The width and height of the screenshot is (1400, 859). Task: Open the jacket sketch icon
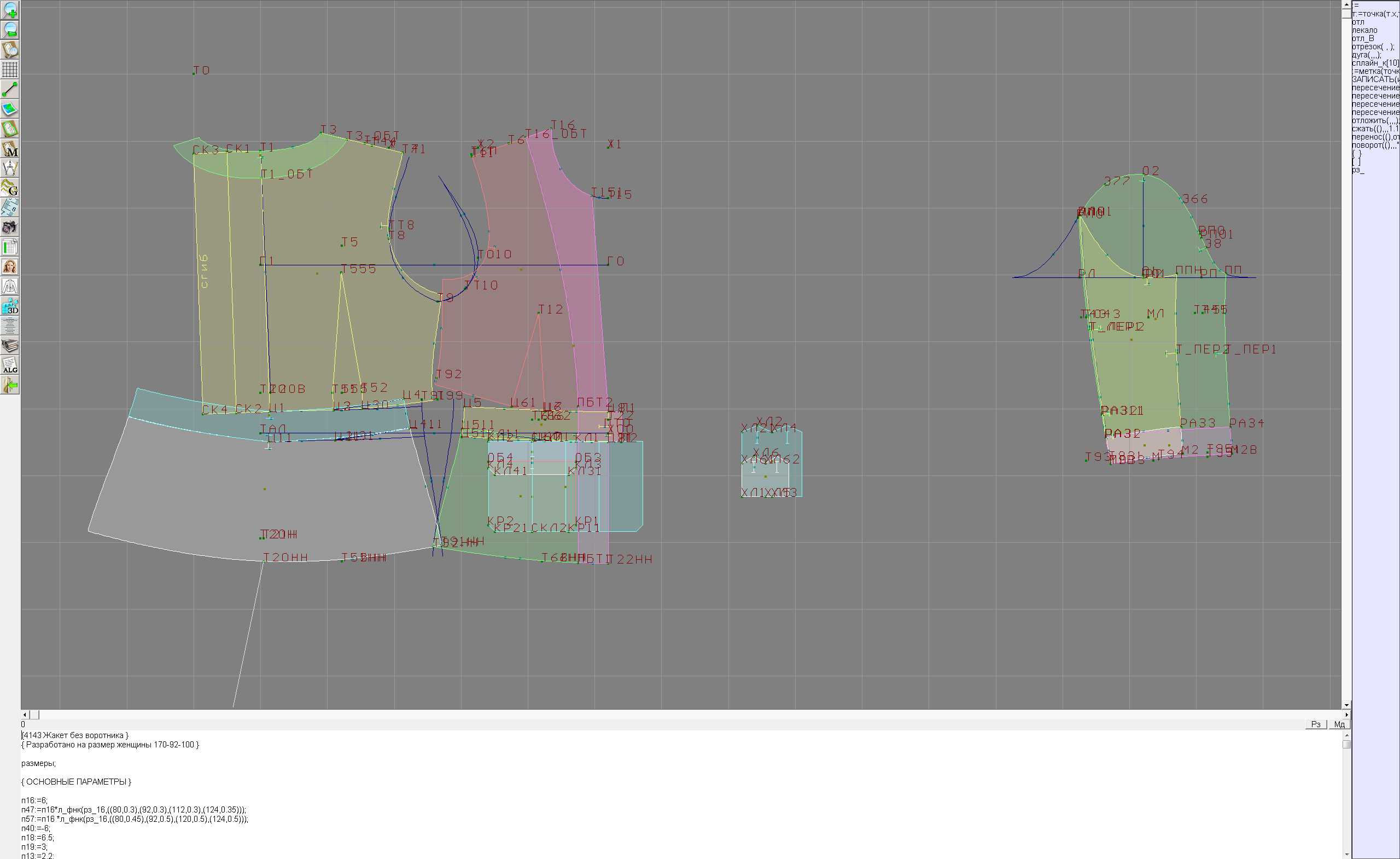tap(10, 287)
